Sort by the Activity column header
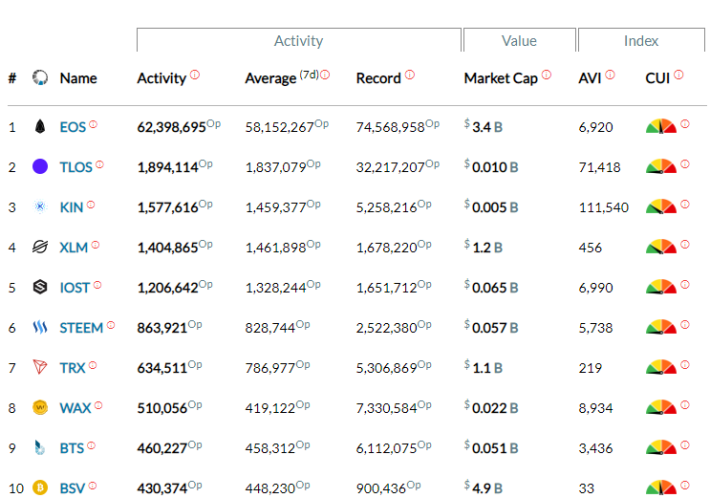Viewport: 710px width, 498px height. pos(162,78)
